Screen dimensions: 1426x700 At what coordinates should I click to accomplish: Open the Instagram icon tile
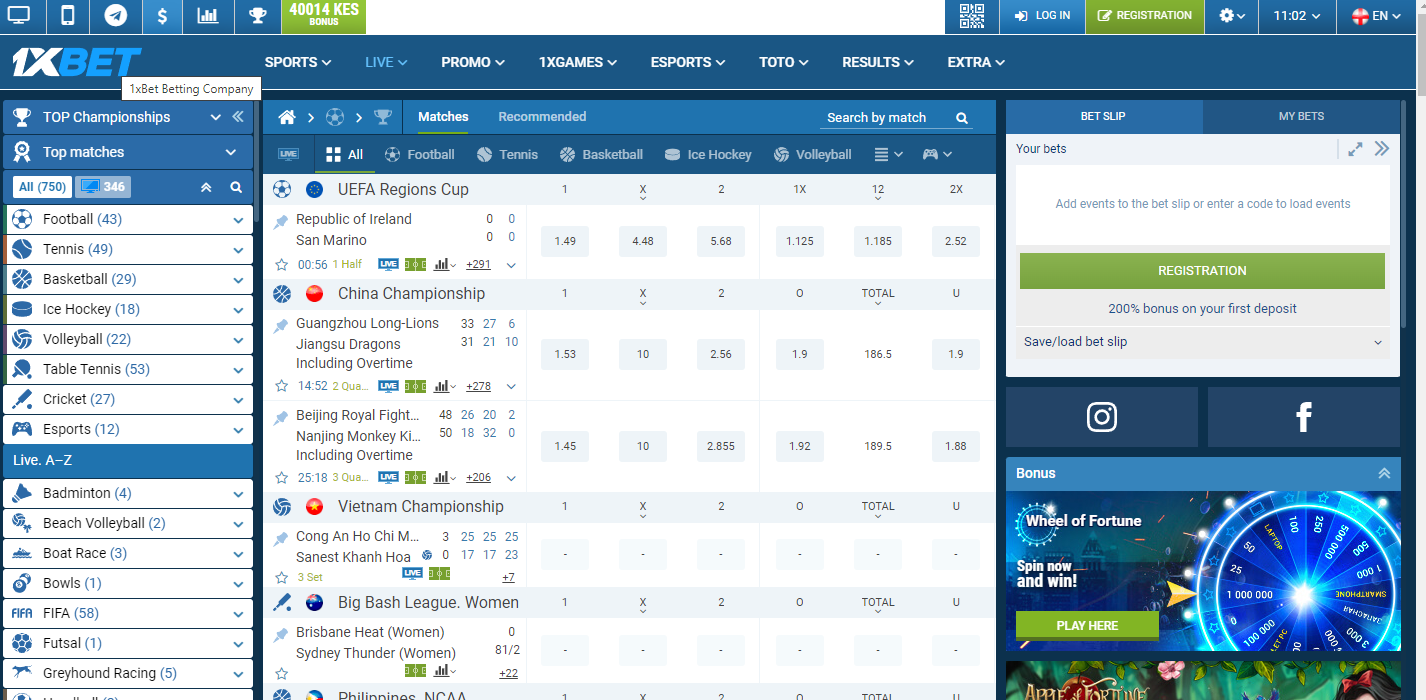[x=1102, y=417]
